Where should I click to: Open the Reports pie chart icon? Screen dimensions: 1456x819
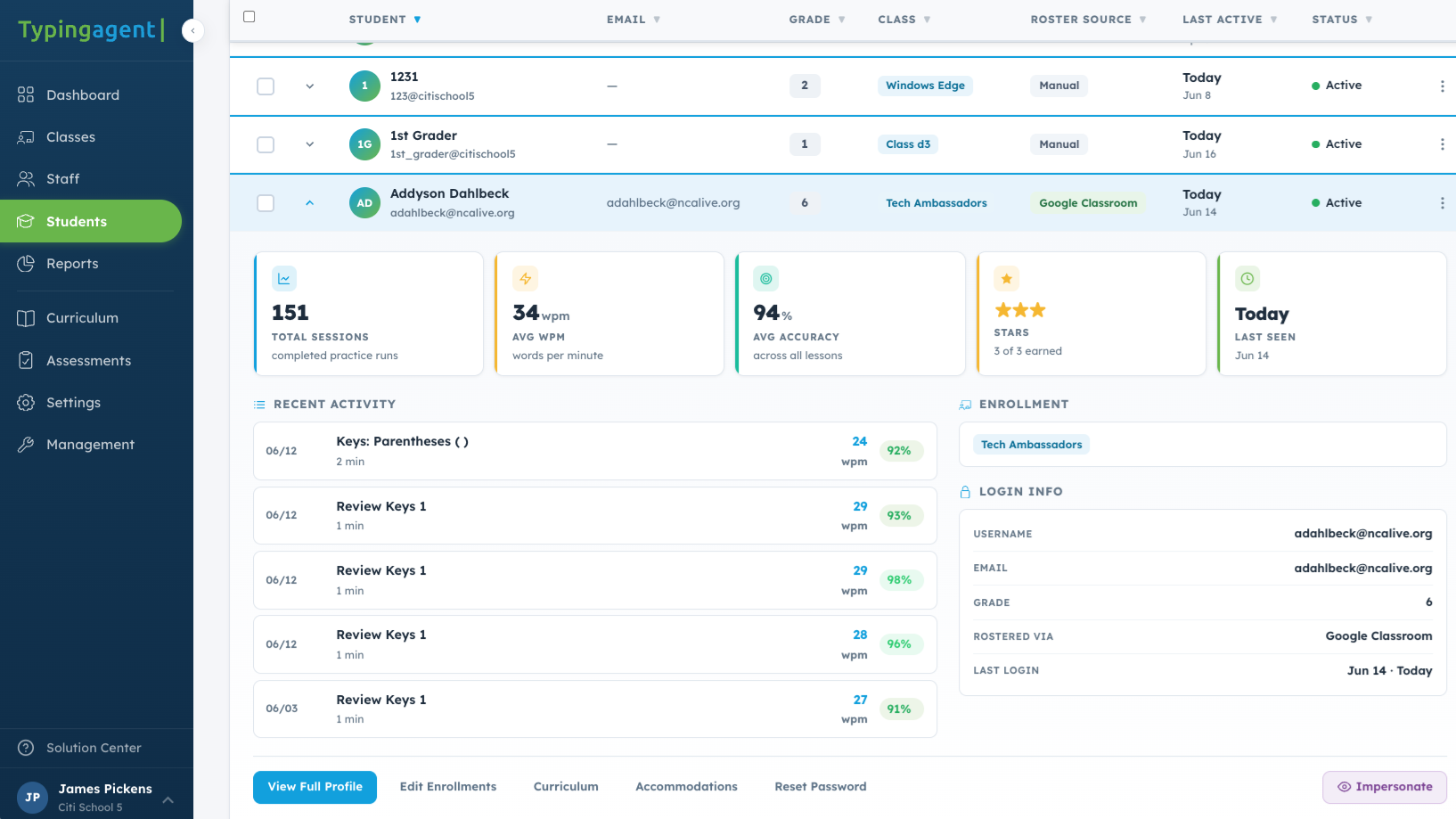click(26, 264)
